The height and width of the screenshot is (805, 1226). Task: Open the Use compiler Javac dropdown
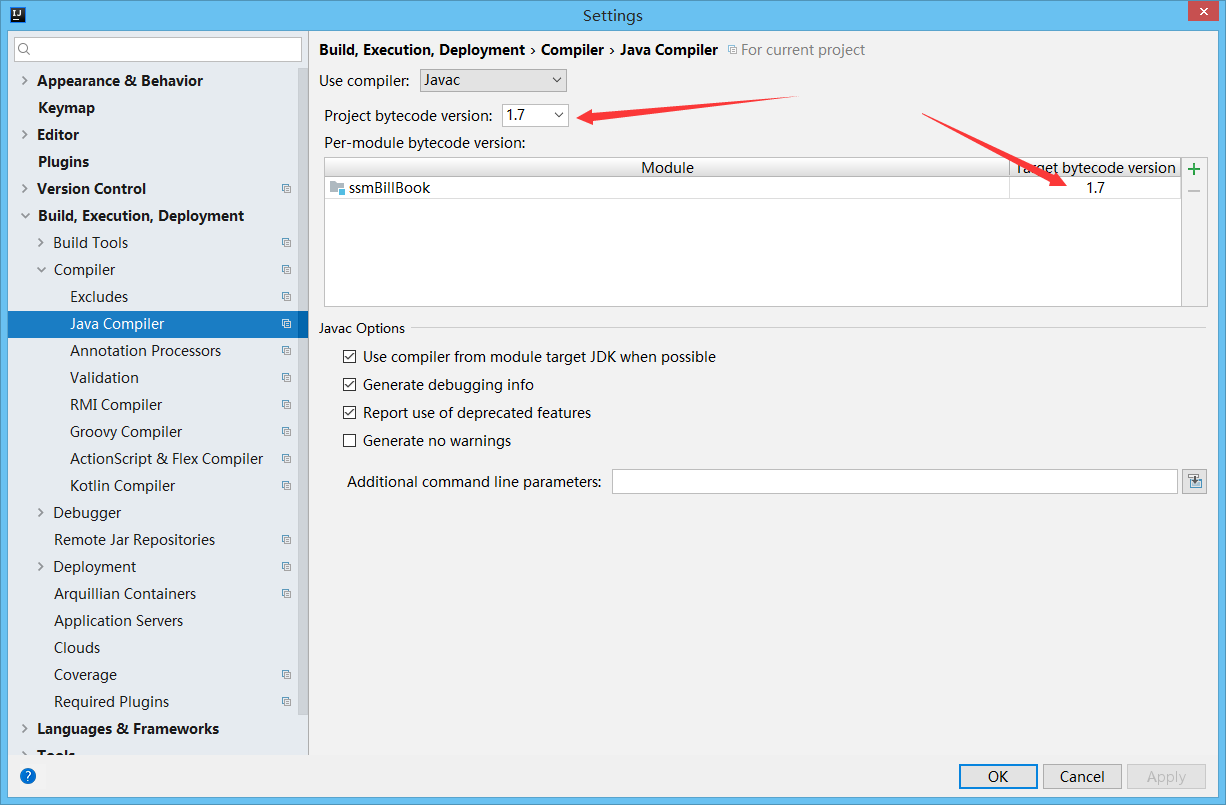coord(492,80)
